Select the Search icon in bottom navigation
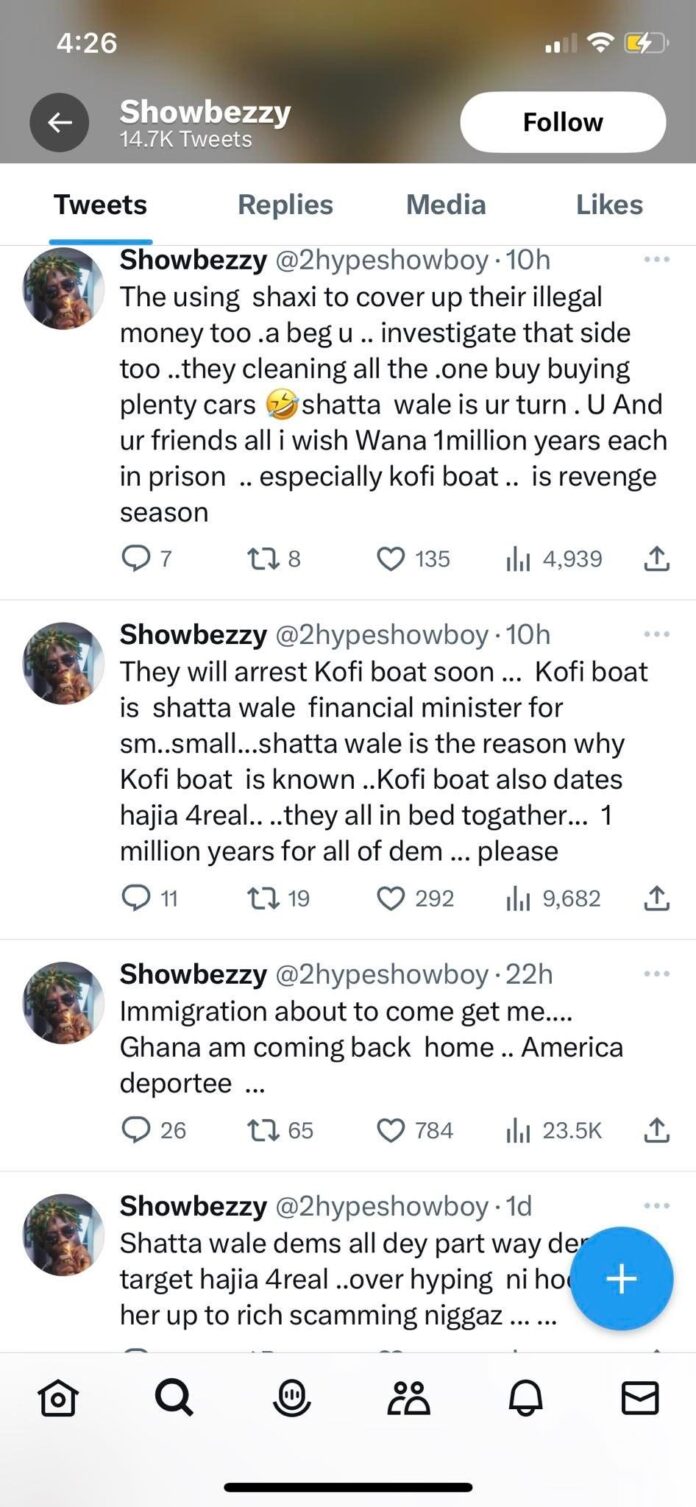The width and height of the screenshot is (696, 1507). [174, 1398]
